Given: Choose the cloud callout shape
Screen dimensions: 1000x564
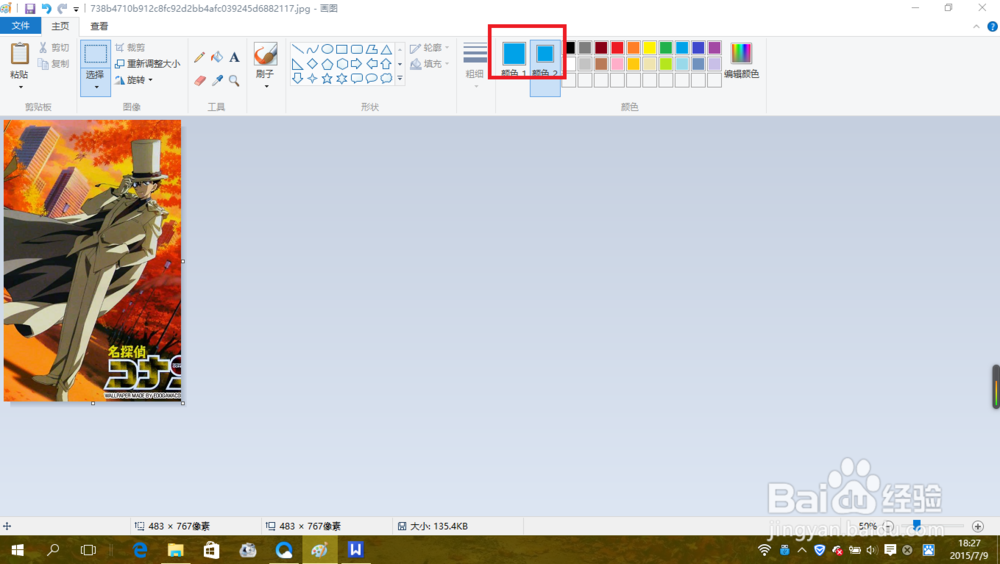Looking at the screenshot, I should [x=386, y=78].
